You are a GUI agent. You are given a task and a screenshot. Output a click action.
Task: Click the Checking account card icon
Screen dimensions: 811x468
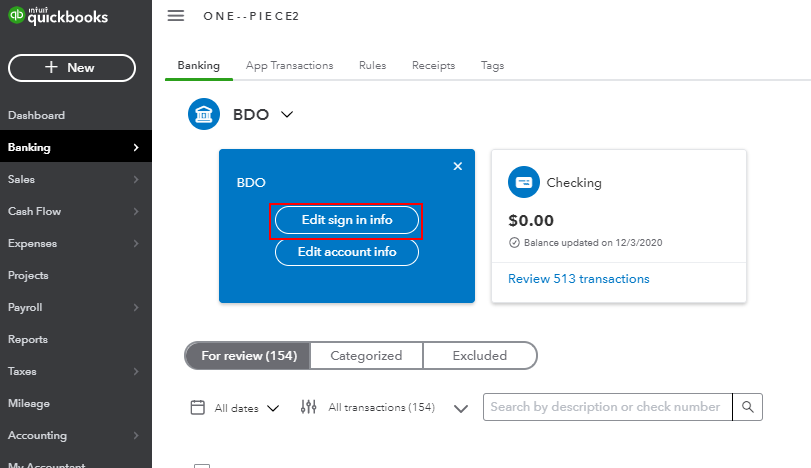pyautogui.click(x=523, y=182)
